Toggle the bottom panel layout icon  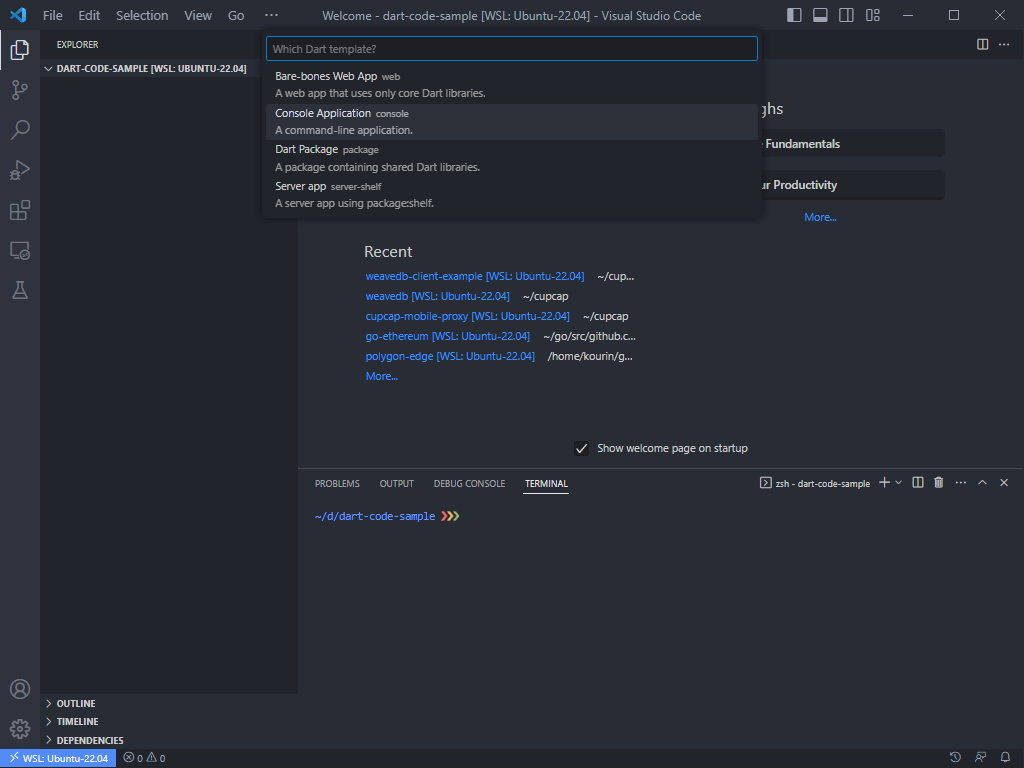[x=820, y=15]
